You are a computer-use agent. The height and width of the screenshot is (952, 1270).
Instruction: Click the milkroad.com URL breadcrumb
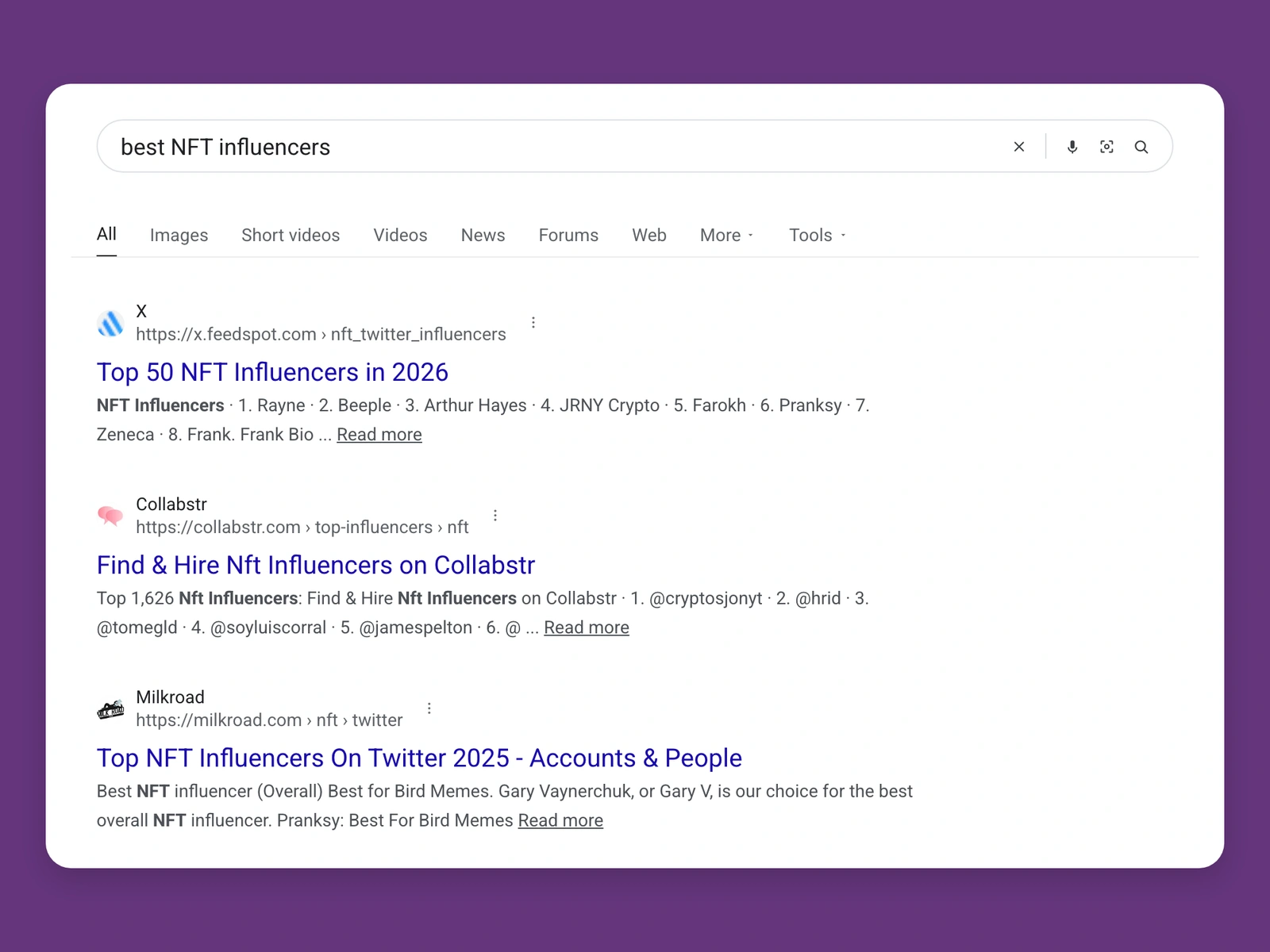[x=269, y=720]
